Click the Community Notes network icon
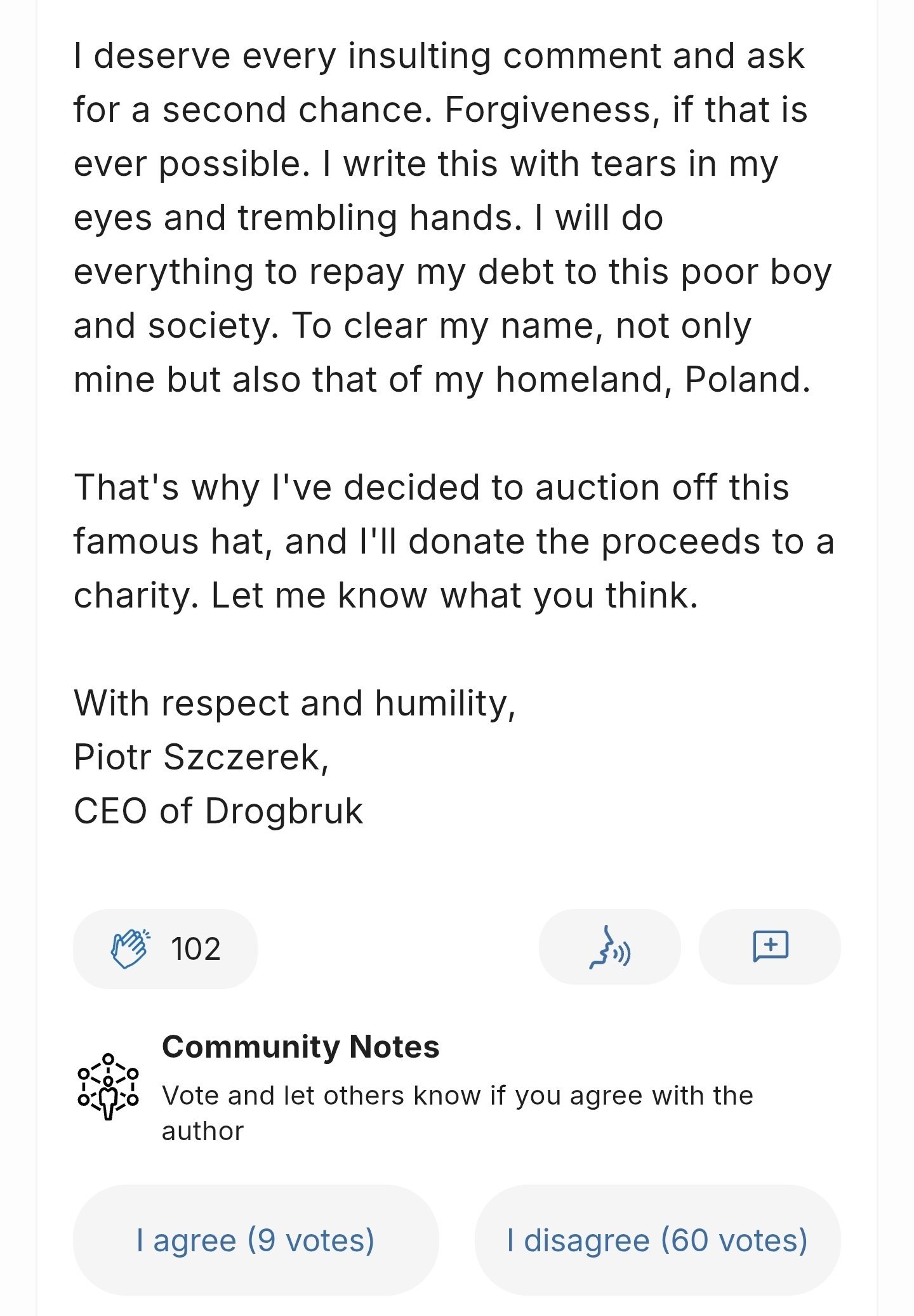The width and height of the screenshot is (914, 1316). point(108,1086)
